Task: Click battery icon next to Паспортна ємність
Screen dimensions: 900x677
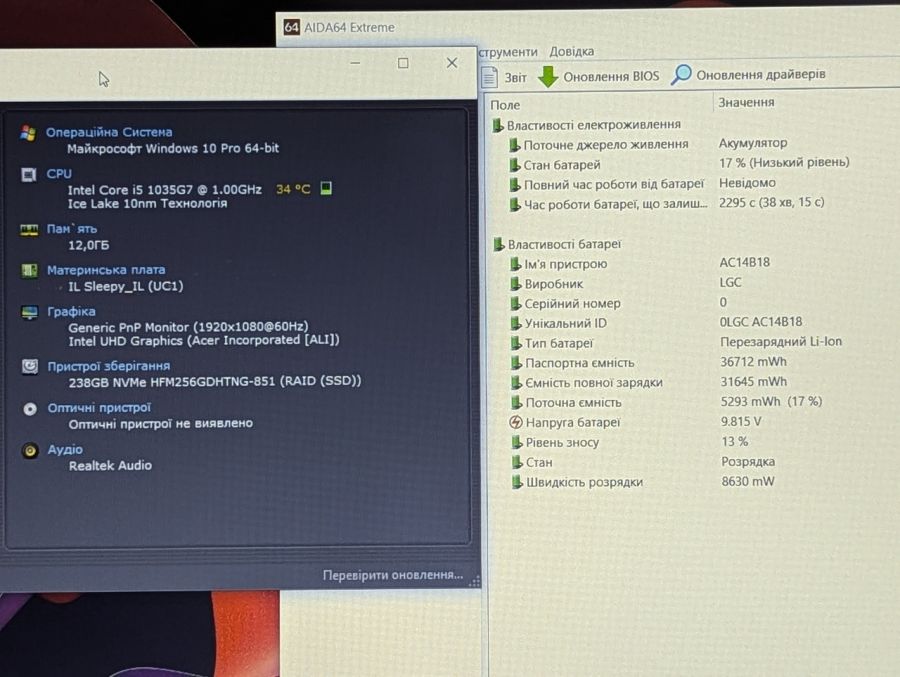Action: (517, 363)
